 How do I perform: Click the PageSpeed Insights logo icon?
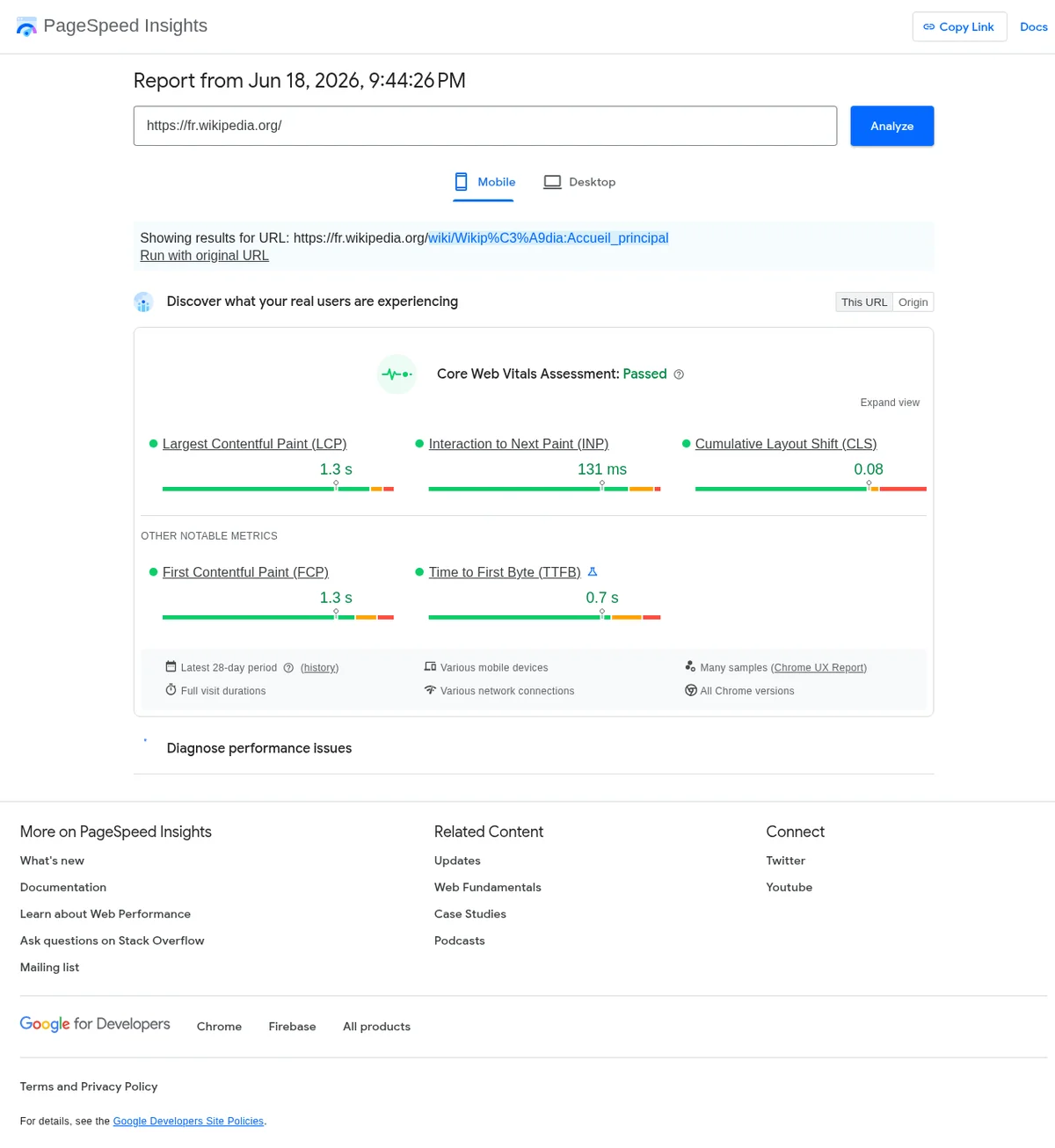click(x=26, y=26)
